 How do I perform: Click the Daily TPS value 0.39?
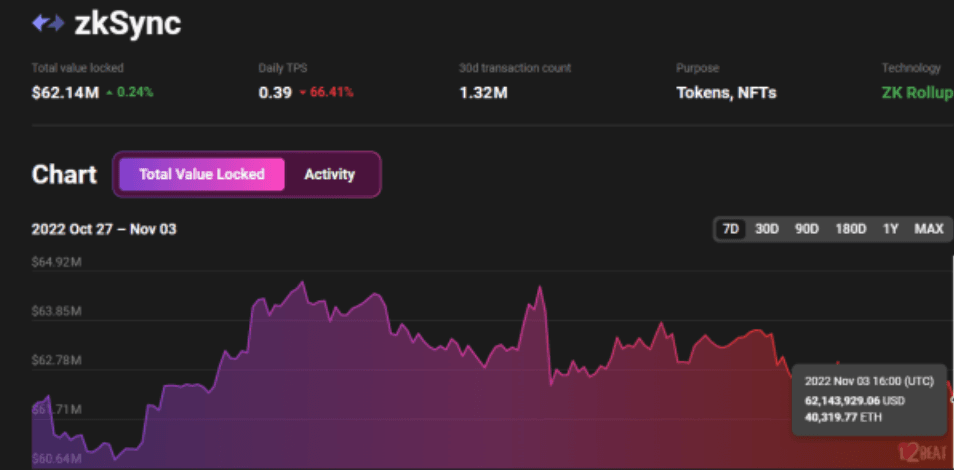point(275,93)
